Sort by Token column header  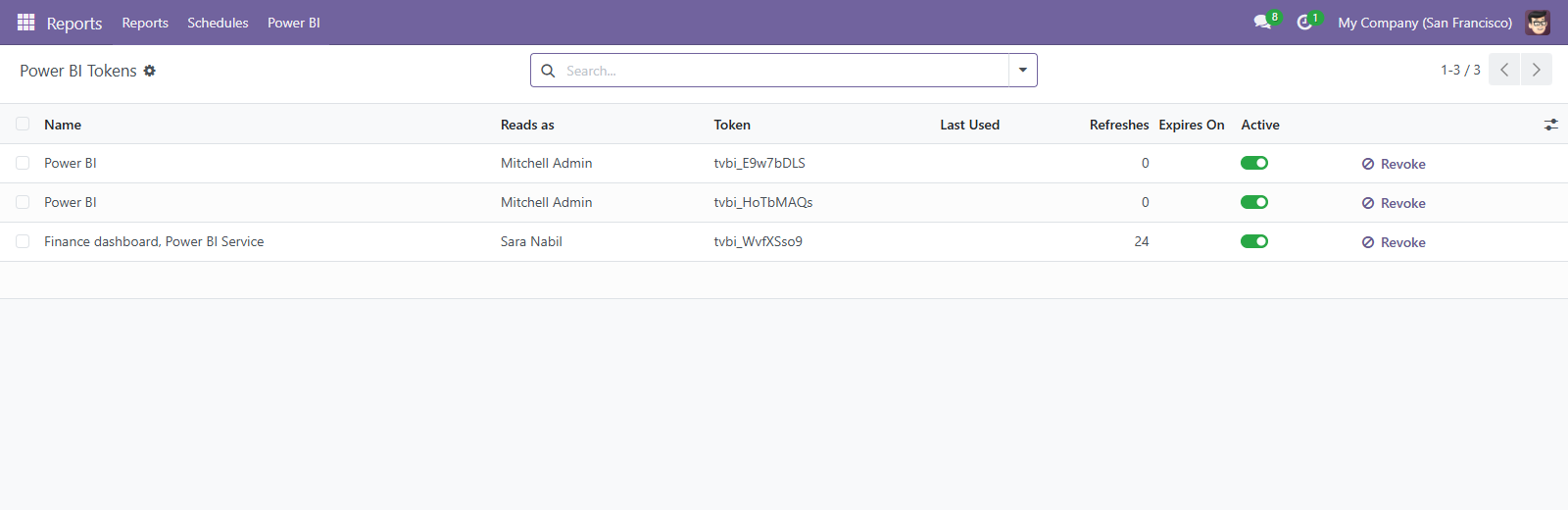tap(732, 125)
